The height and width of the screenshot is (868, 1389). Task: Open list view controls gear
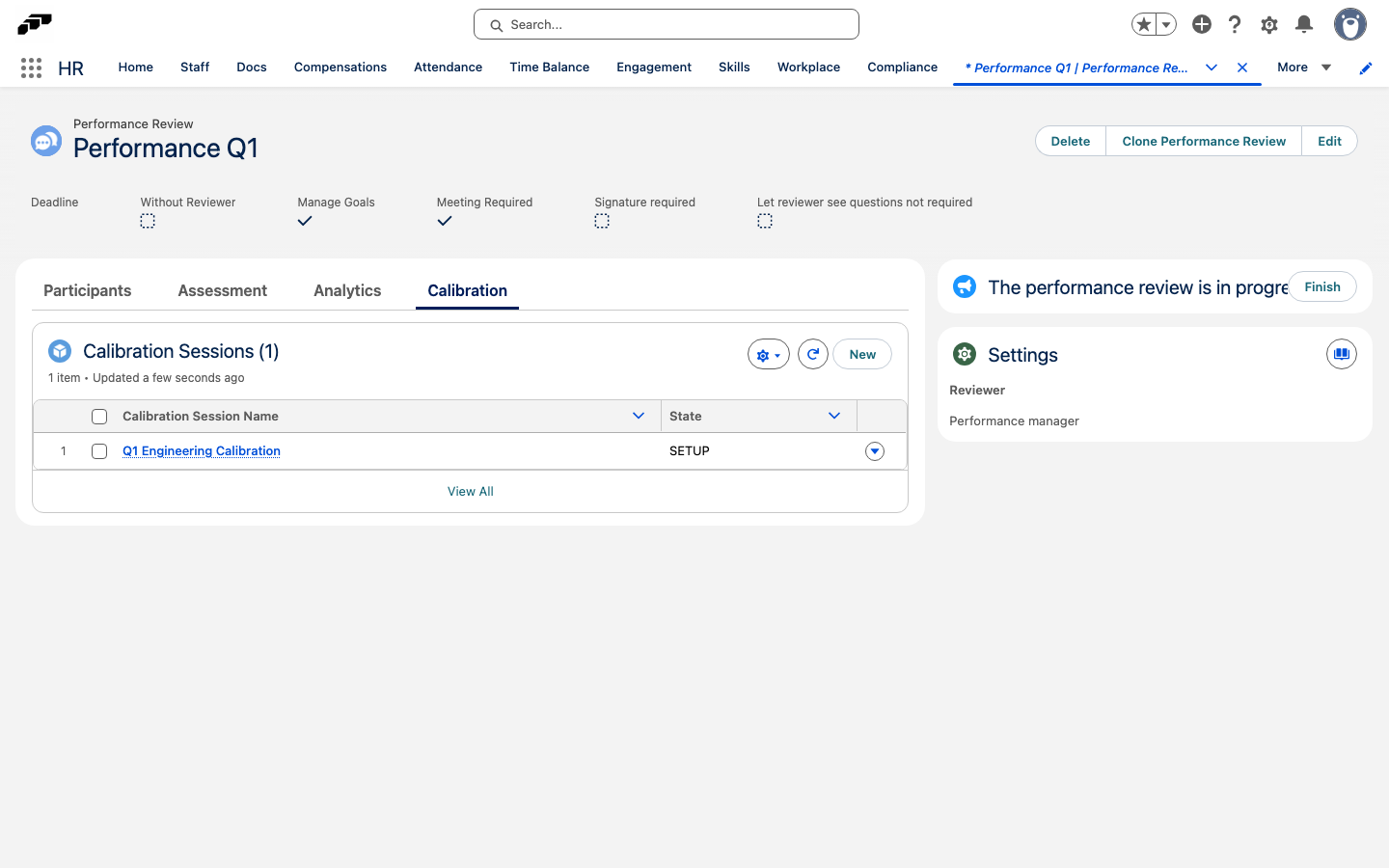[x=769, y=355]
